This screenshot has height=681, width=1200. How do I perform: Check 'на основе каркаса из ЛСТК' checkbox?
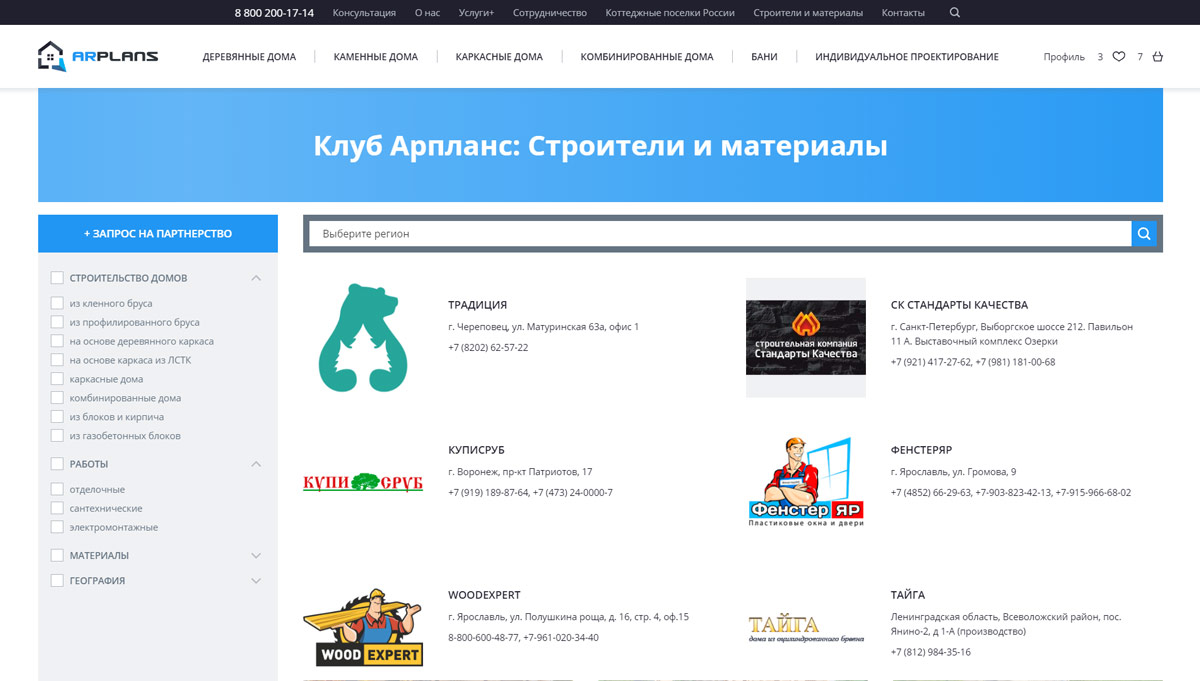(57, 360)
